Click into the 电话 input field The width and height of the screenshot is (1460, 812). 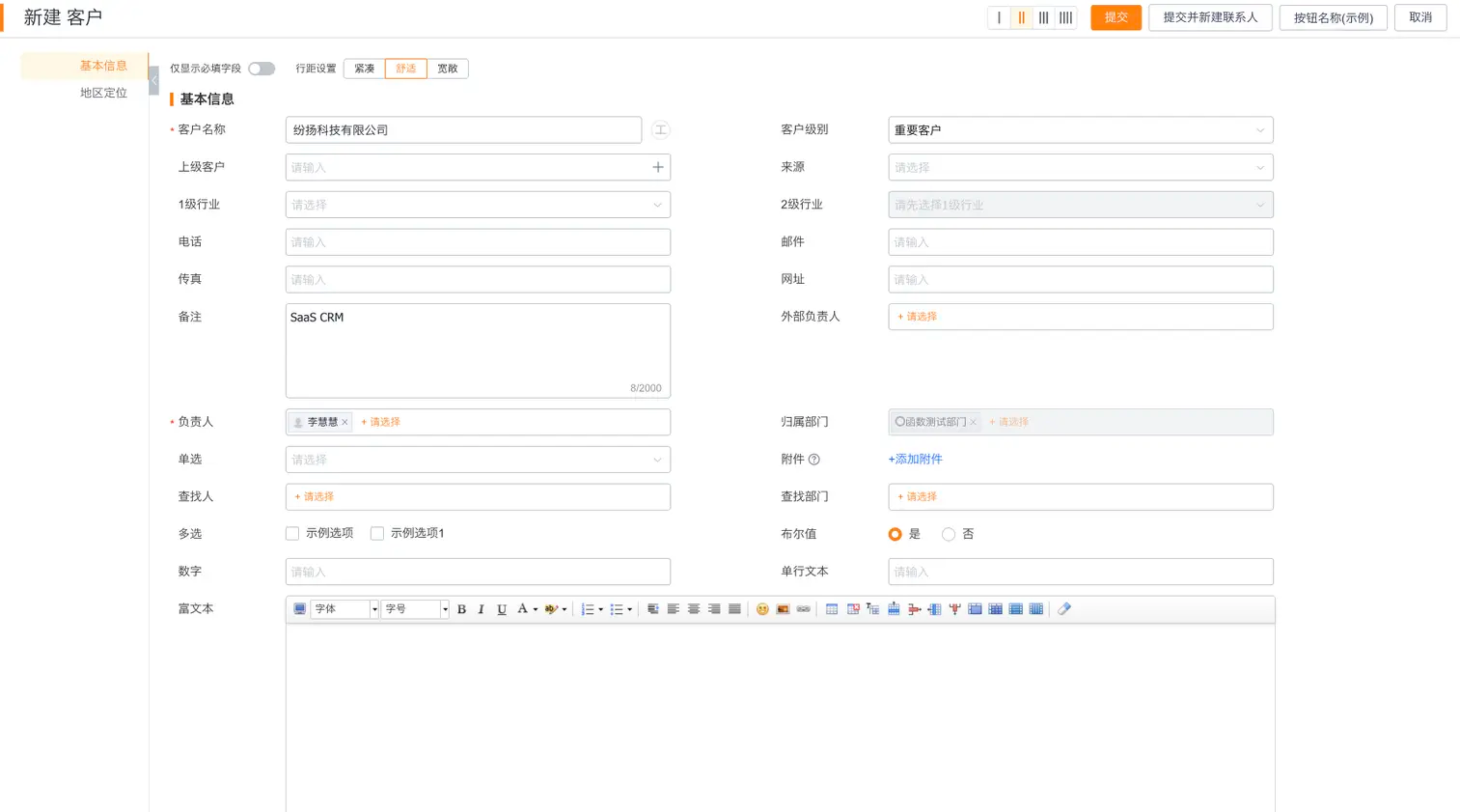(477, 242)
